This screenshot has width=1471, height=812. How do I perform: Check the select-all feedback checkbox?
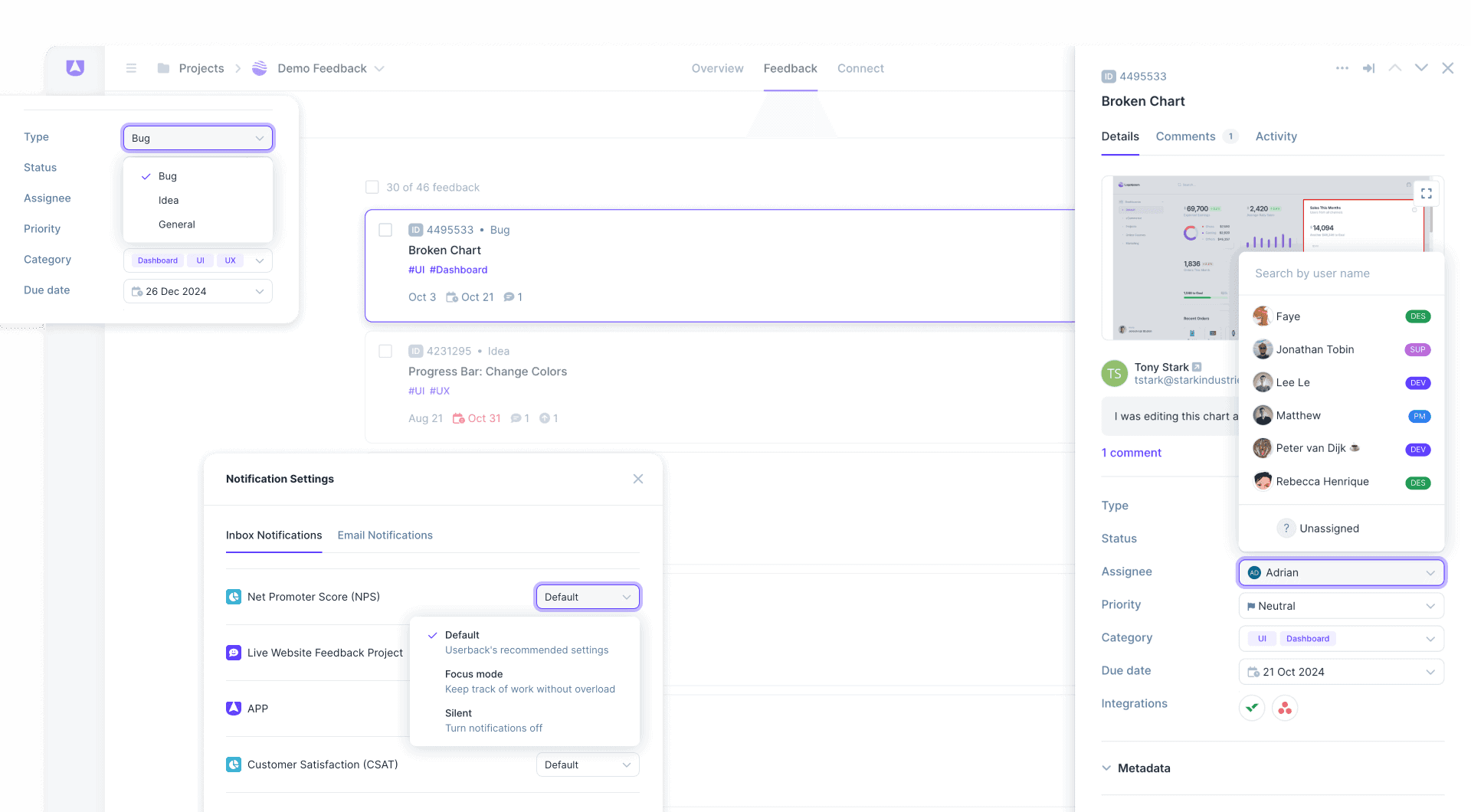[372, 187]
